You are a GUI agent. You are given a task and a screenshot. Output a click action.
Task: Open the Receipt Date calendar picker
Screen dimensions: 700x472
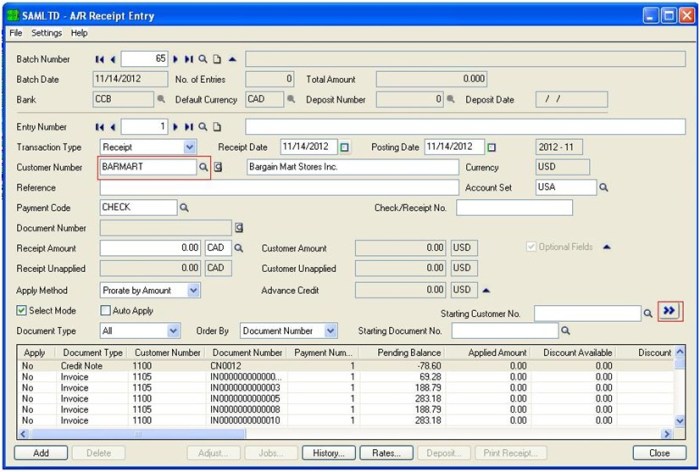point(345,147)
